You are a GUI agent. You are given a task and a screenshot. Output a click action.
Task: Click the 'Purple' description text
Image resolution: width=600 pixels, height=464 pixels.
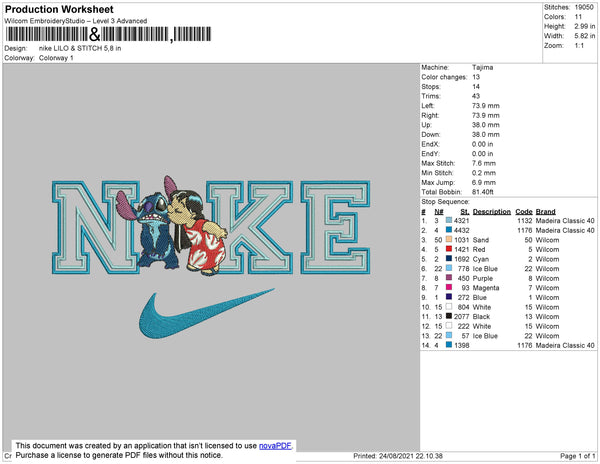coord(483,278)
